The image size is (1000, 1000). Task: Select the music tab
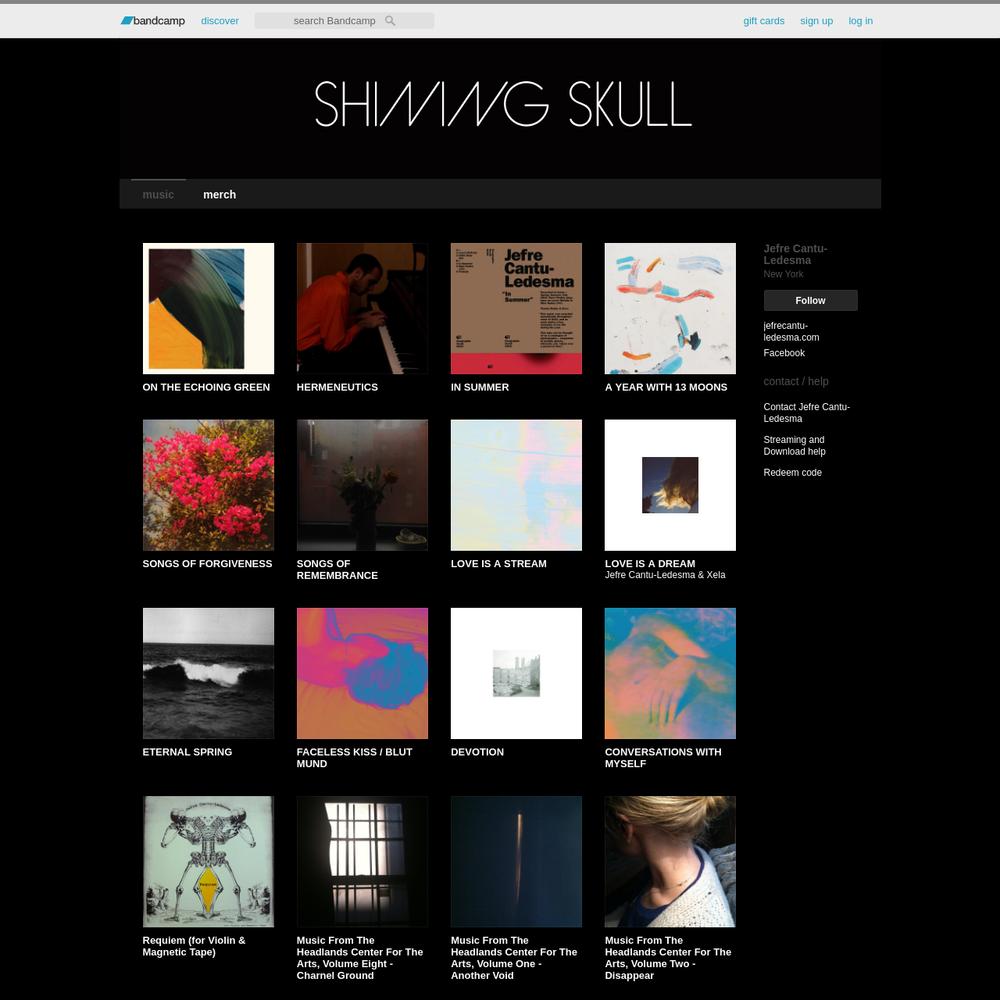[x=158, y=195]
